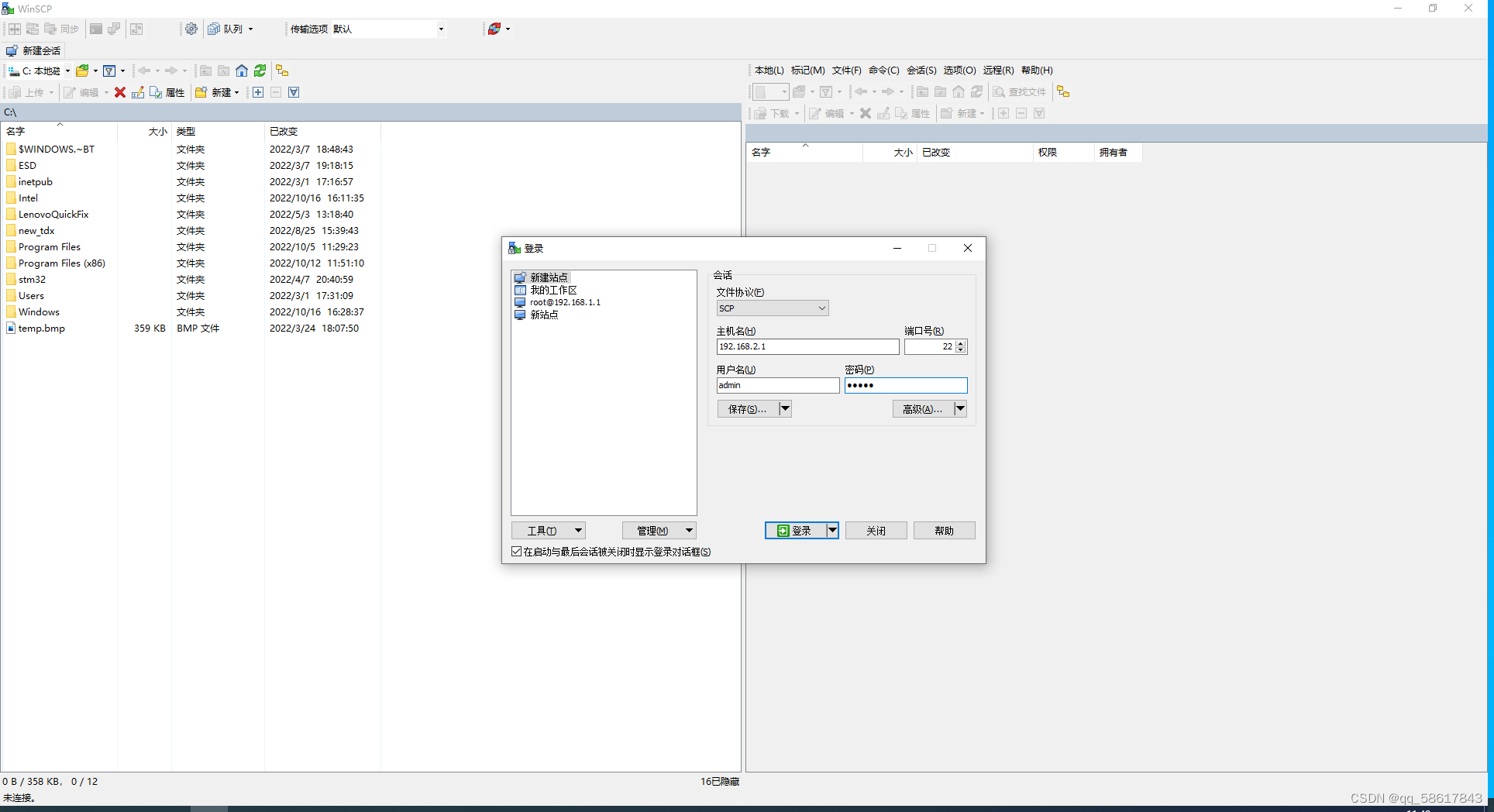Click the local parent directory icon
The image size is (1494, 812).
(x=205, y=71)
